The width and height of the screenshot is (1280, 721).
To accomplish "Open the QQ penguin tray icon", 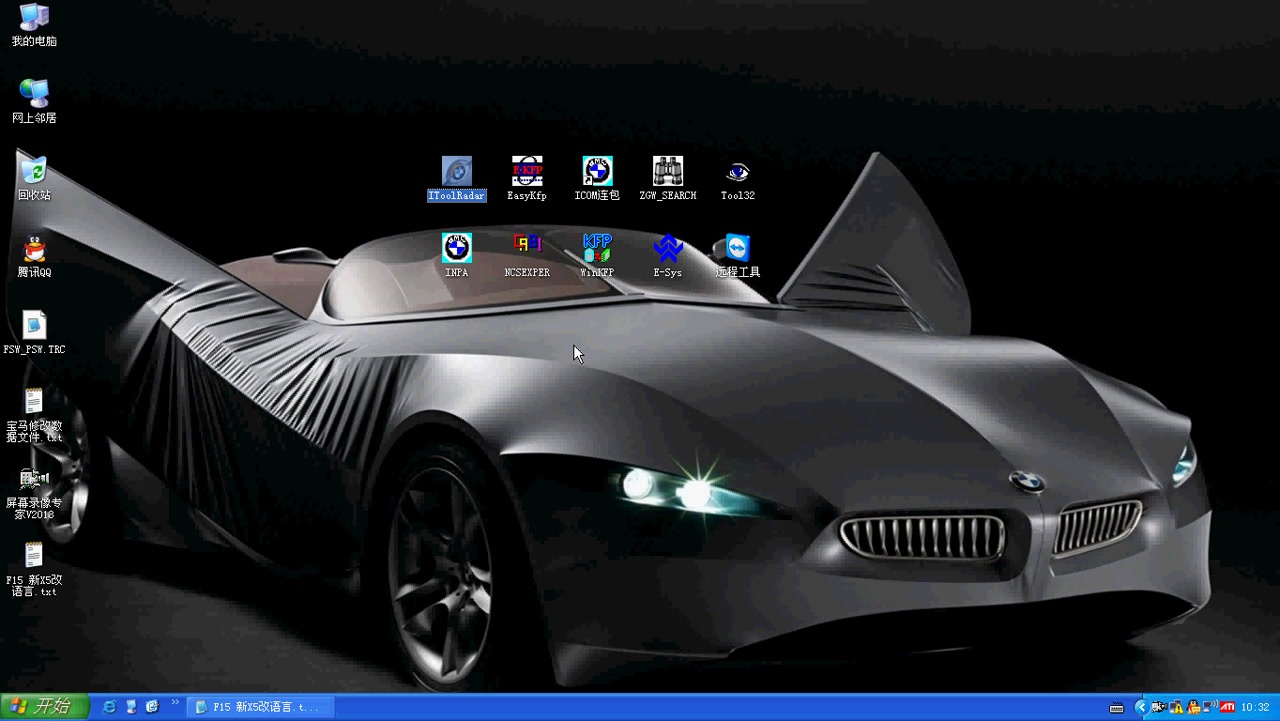I will pyautogui.click(x=1194, y=707).
